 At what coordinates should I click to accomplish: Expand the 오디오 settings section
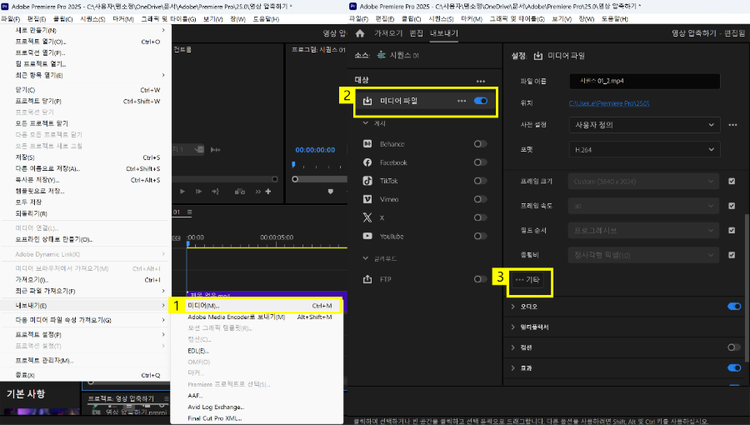(x=513, y=306)
